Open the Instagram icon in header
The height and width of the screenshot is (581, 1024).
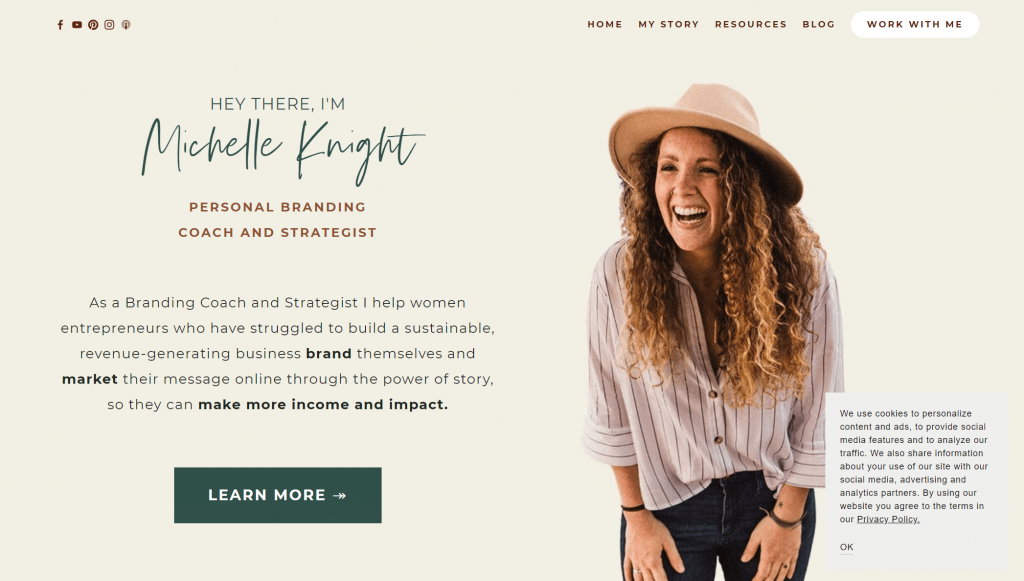tap(110, 25)
